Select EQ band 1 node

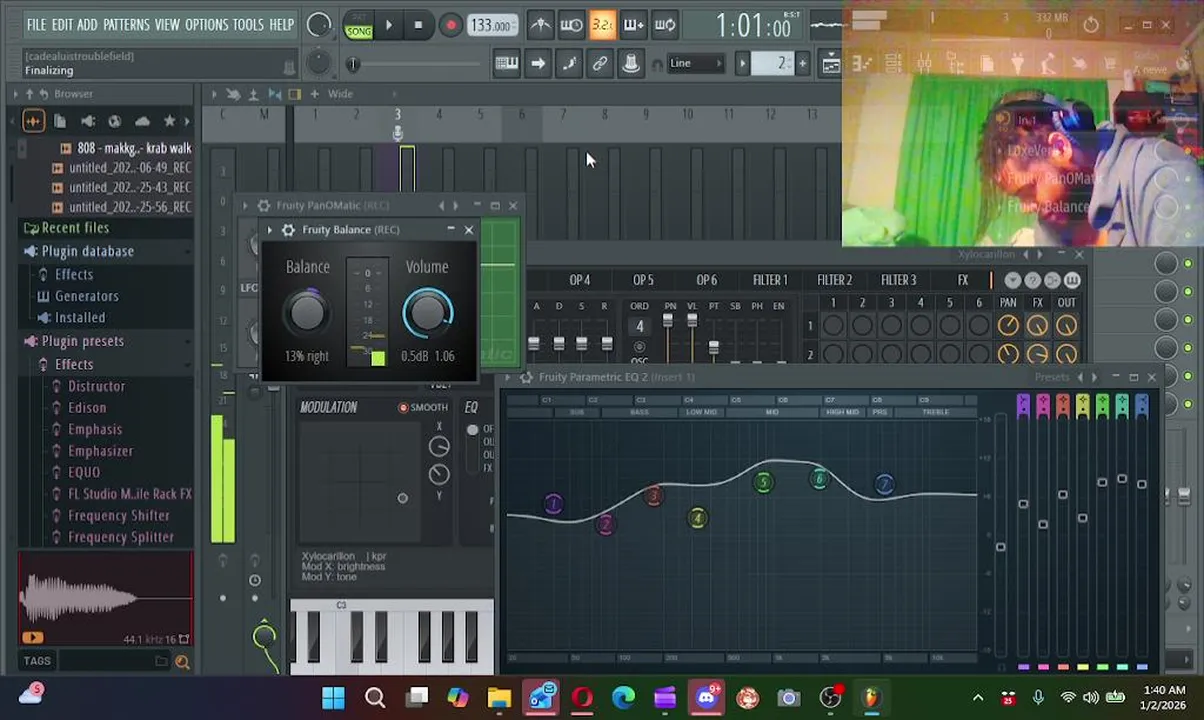[x=553, y=504]
